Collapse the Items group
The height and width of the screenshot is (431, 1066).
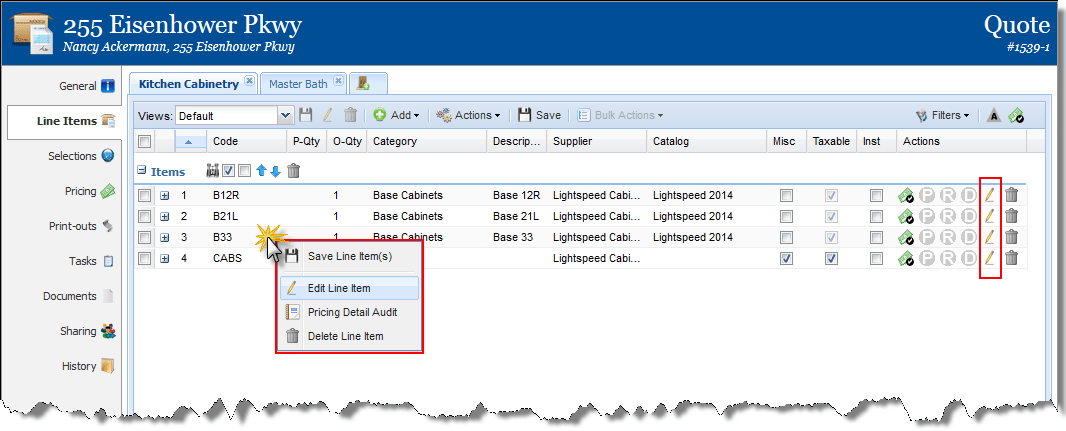point(141,171)
